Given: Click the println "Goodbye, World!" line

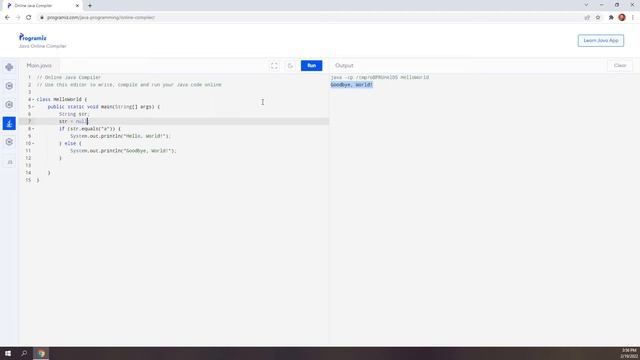Looking at the screenshot, I should click(x=123, y=151).
